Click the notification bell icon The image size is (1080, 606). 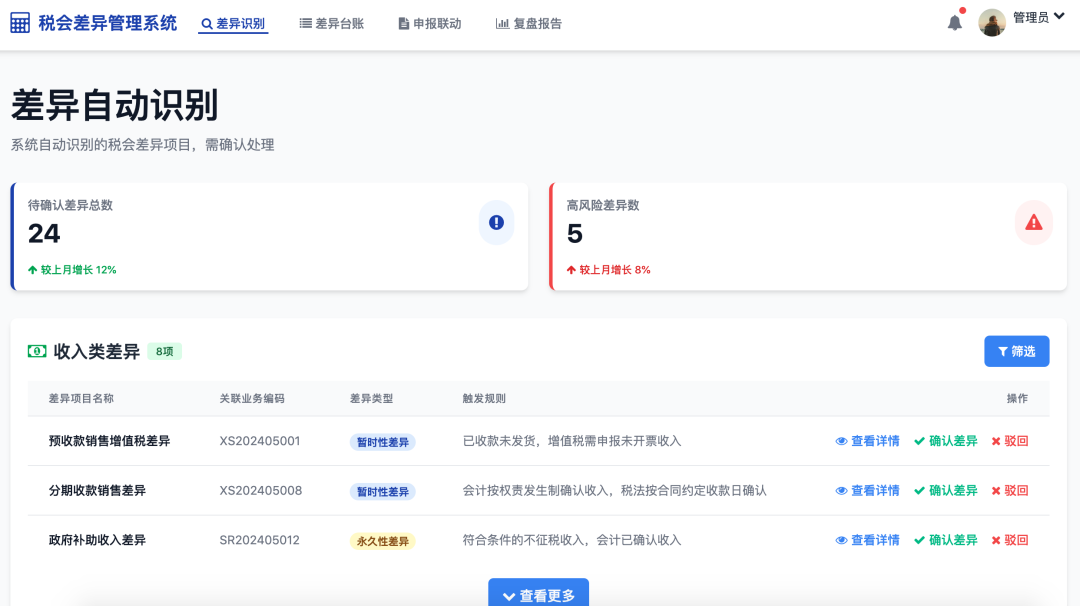[955, 23]
